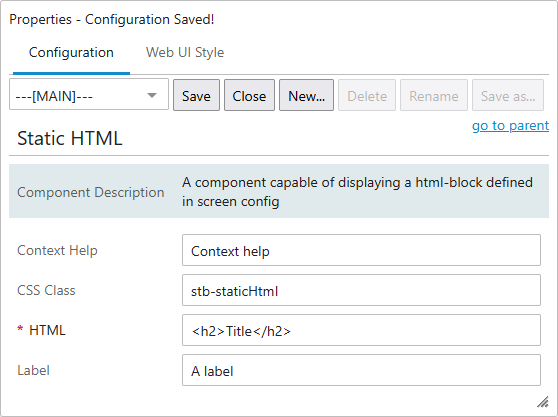Click the Close button

249,95
